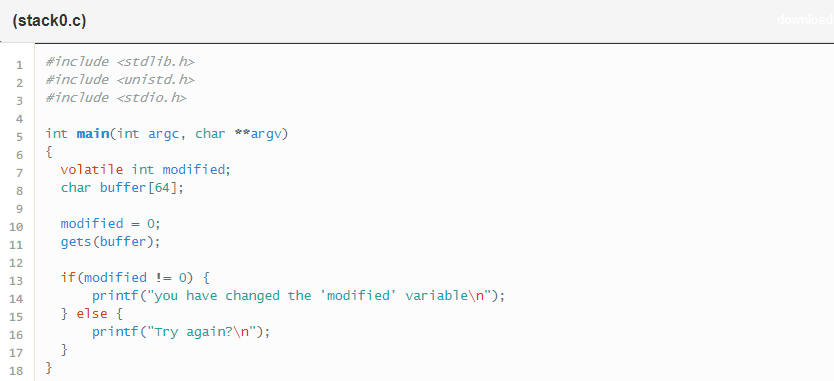The image size is (834, 381).
Task: Click the 'modified = 0' assignment
Action: pos(110,223)
